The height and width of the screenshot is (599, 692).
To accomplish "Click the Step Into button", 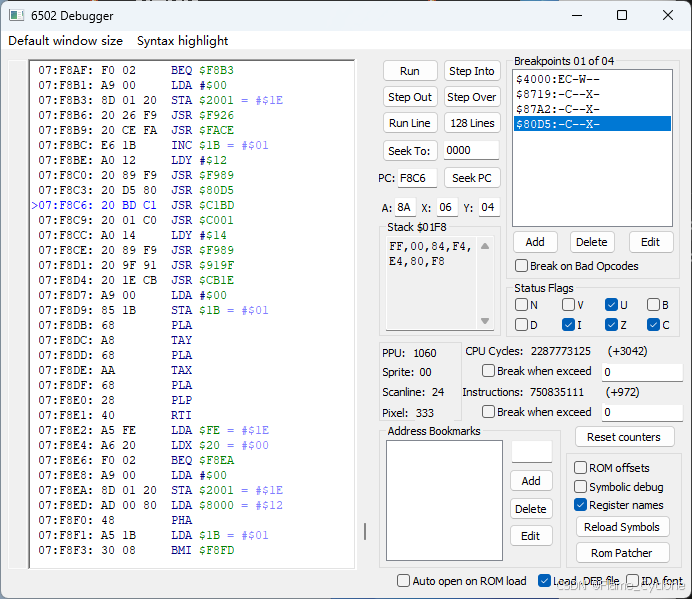I will pos(472,71).
